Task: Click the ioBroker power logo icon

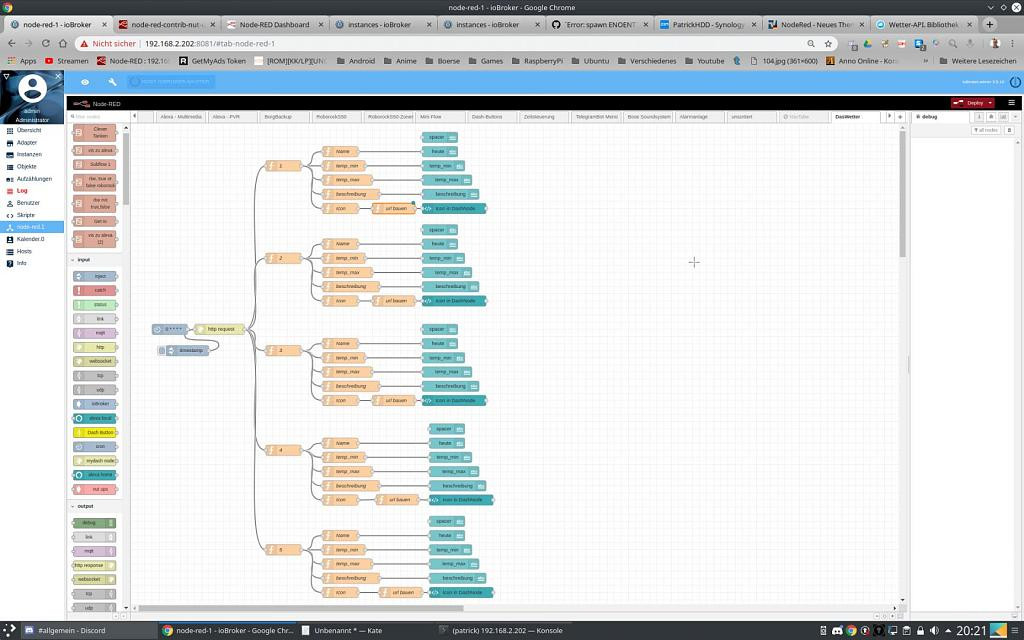Action: 1015,82
